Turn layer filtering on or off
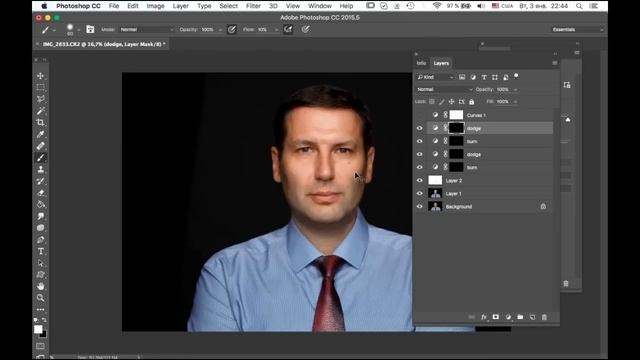 click(516, 76)
